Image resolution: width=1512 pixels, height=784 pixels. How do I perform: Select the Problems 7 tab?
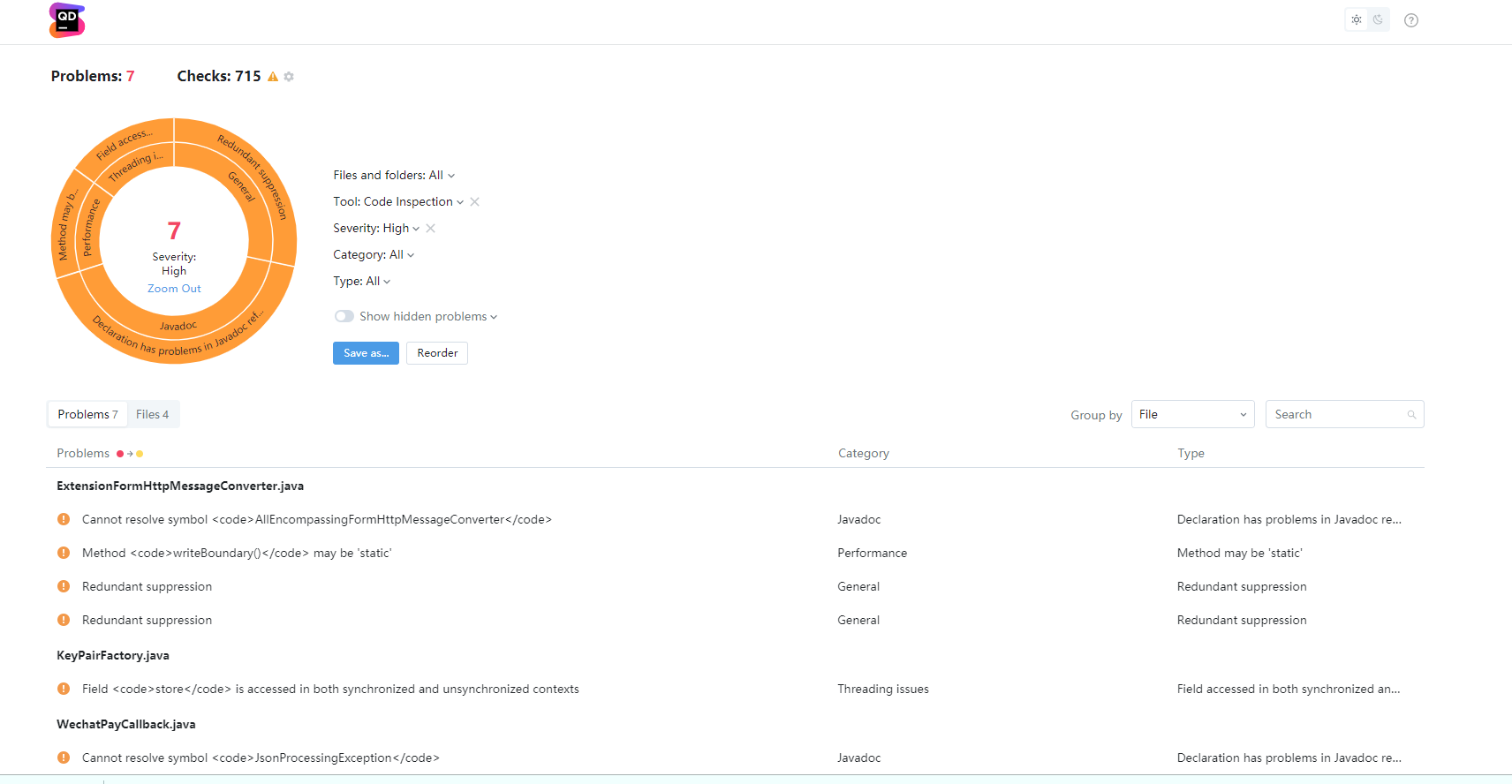[87, 414]
